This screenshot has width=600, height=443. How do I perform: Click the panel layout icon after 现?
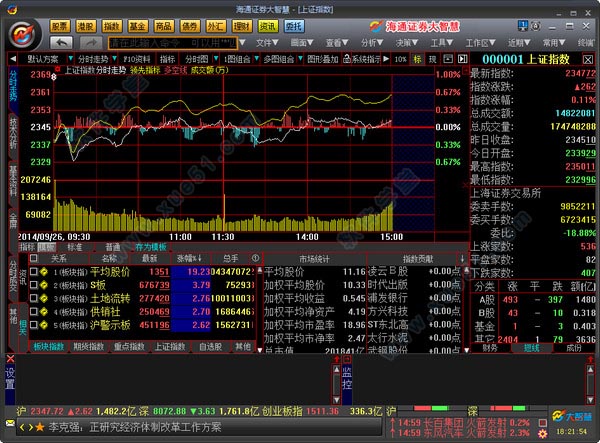point(448,59)
